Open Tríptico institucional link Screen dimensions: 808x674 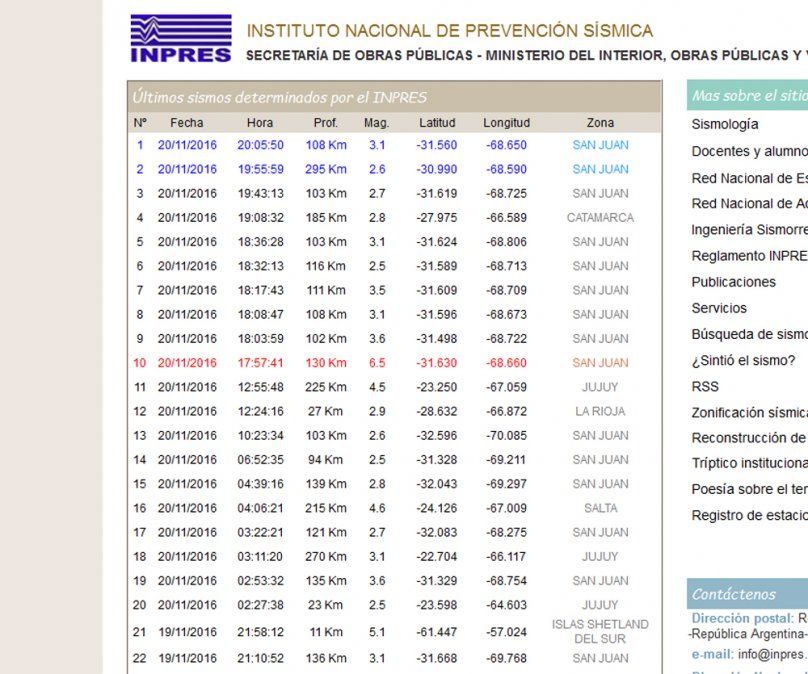pos(749,463)
